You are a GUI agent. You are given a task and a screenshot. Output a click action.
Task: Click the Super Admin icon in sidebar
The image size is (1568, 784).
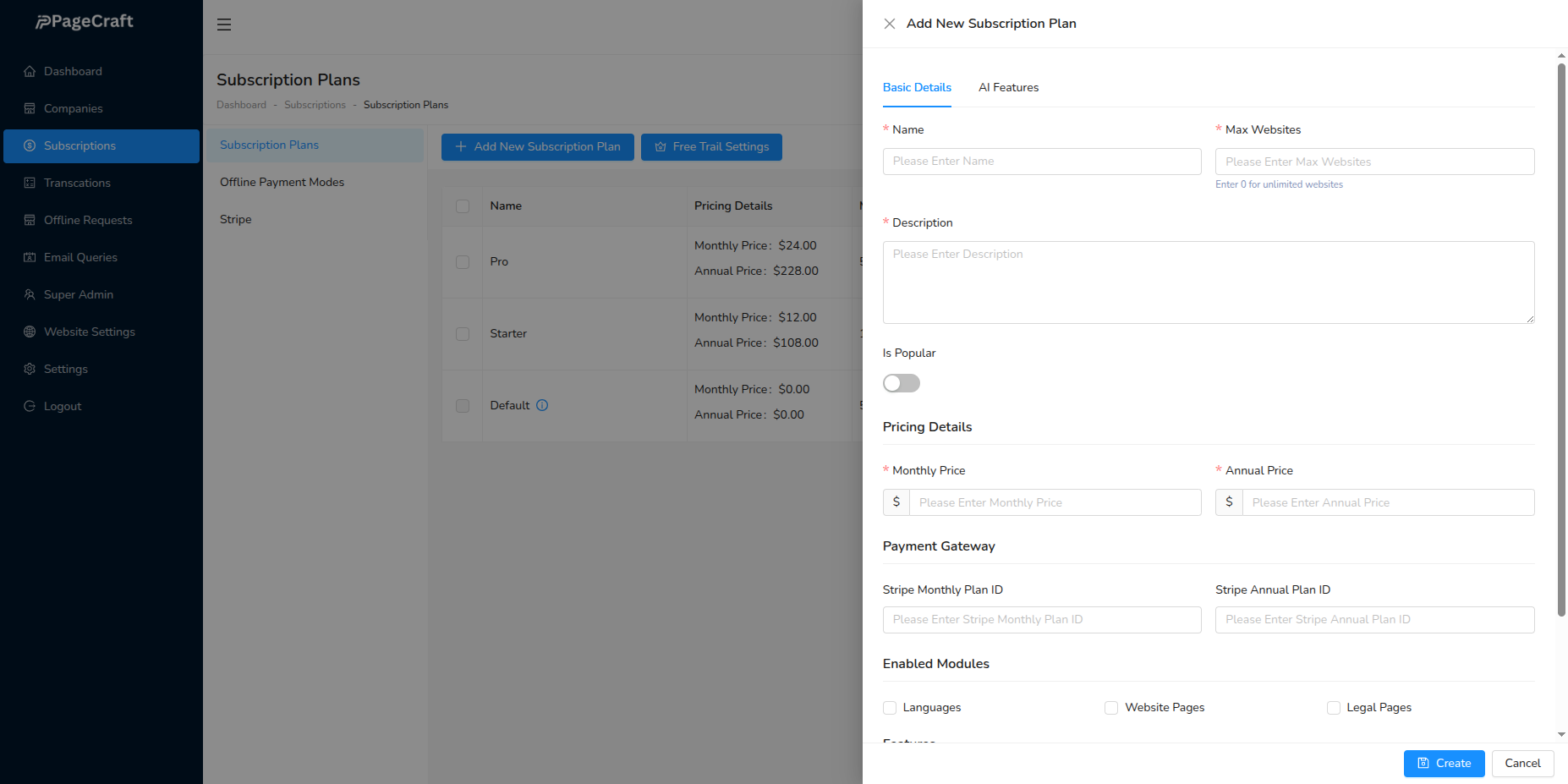30,295
